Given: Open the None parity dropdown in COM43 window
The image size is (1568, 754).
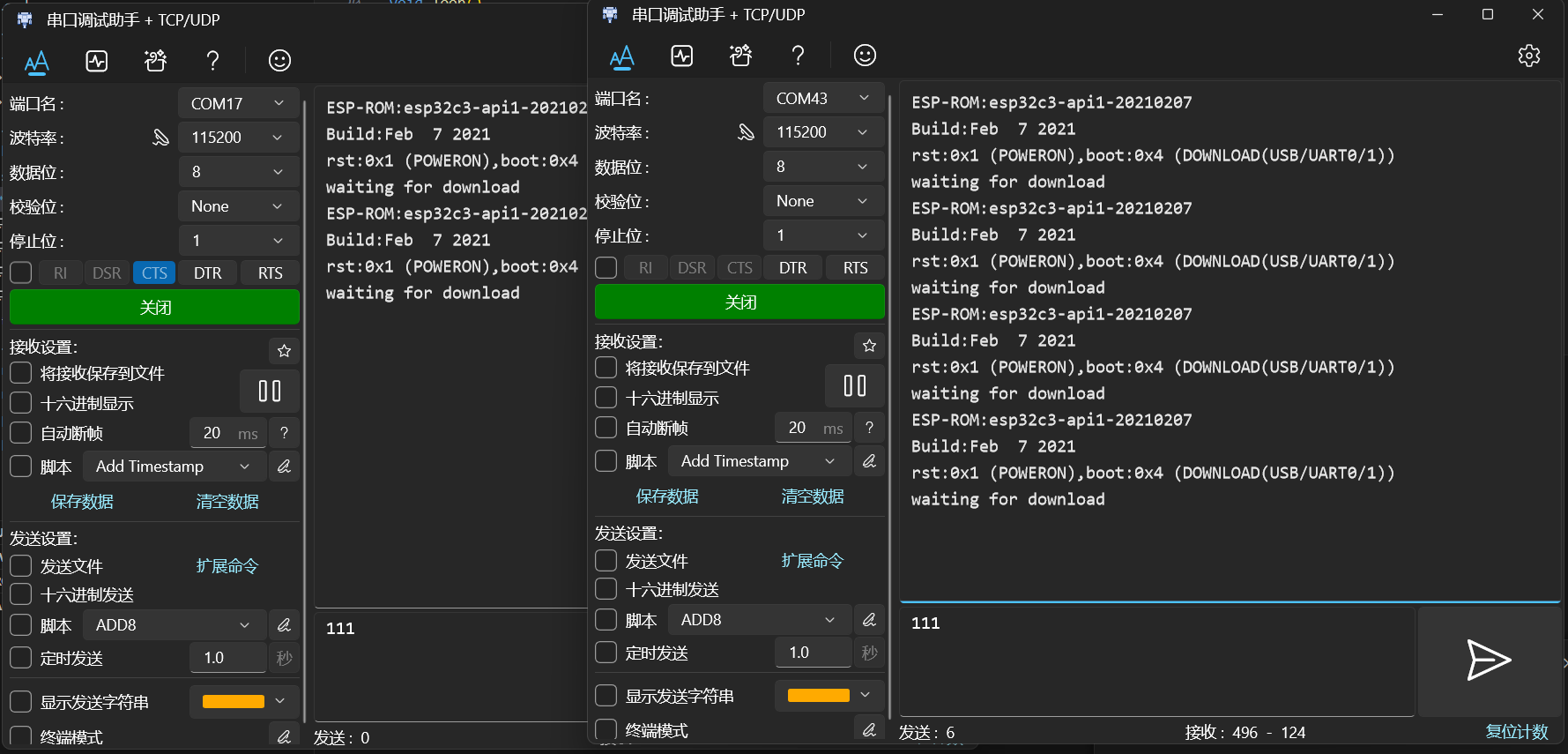Looking at the screenshot, I should coord(822,201).
